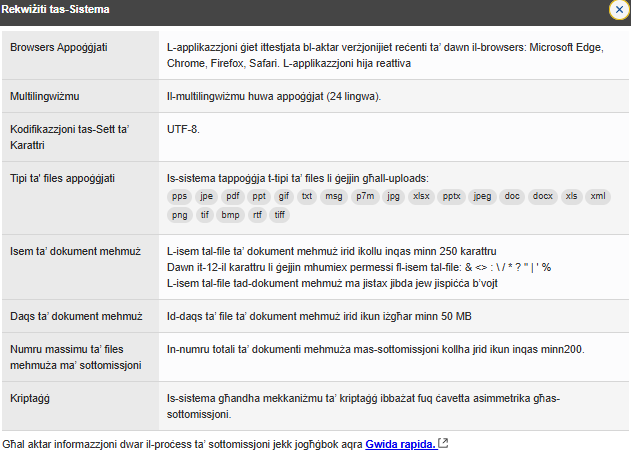Select the msg file type tag
Image resolution: width=631 pixels, height=460 pixels.
pos(334,196)
